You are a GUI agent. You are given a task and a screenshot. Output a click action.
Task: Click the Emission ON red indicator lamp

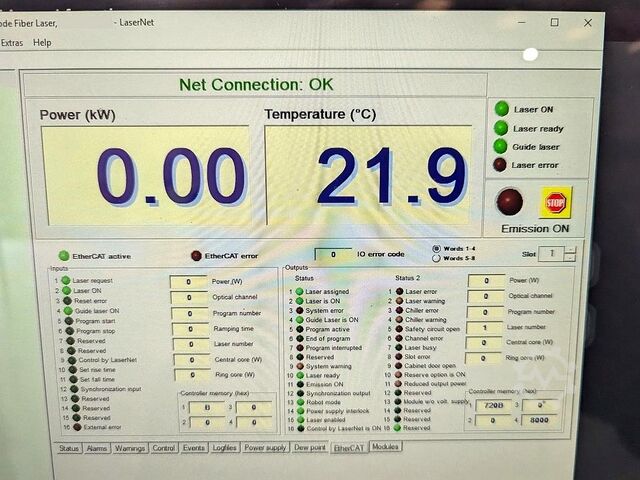click(510, 202)
